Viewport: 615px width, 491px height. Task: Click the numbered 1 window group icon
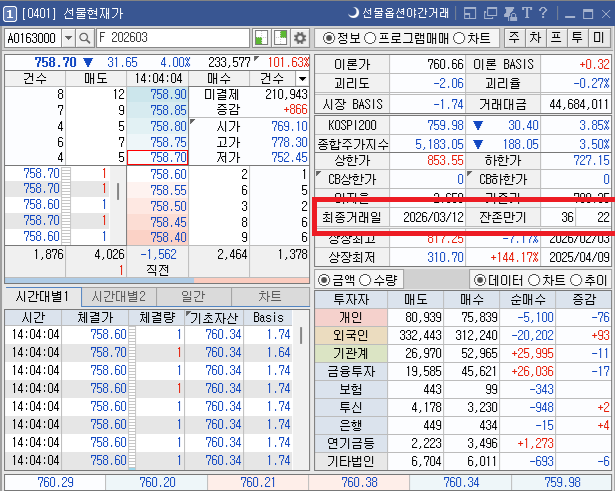(x=10, y=14)
